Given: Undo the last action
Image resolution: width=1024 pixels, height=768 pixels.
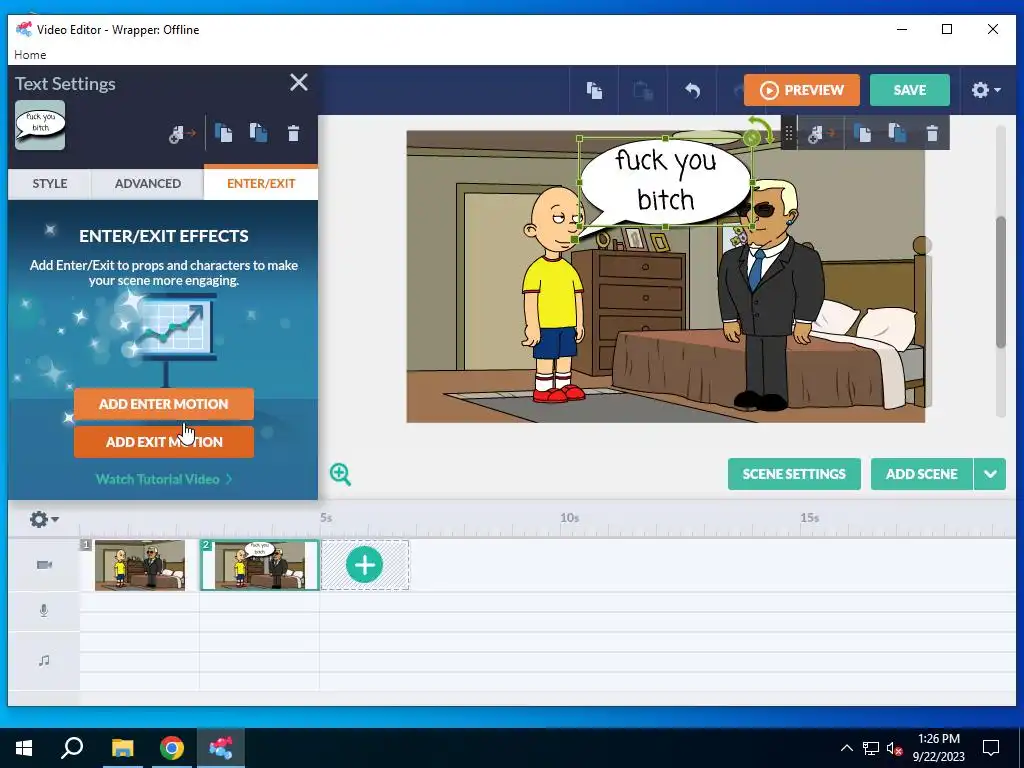Looking at the screenshot, I should click(692, 90).
